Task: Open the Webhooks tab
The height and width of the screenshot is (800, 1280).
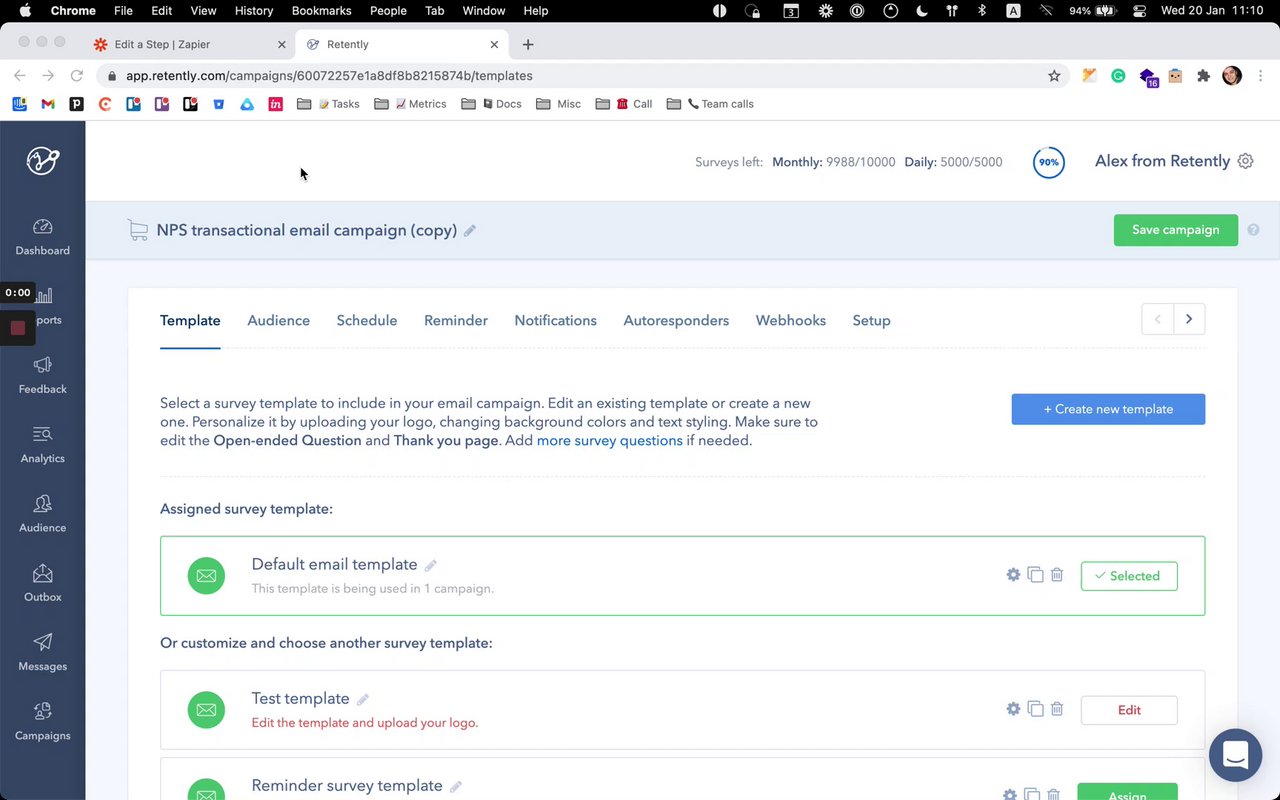Action: [x=791, y=321]
